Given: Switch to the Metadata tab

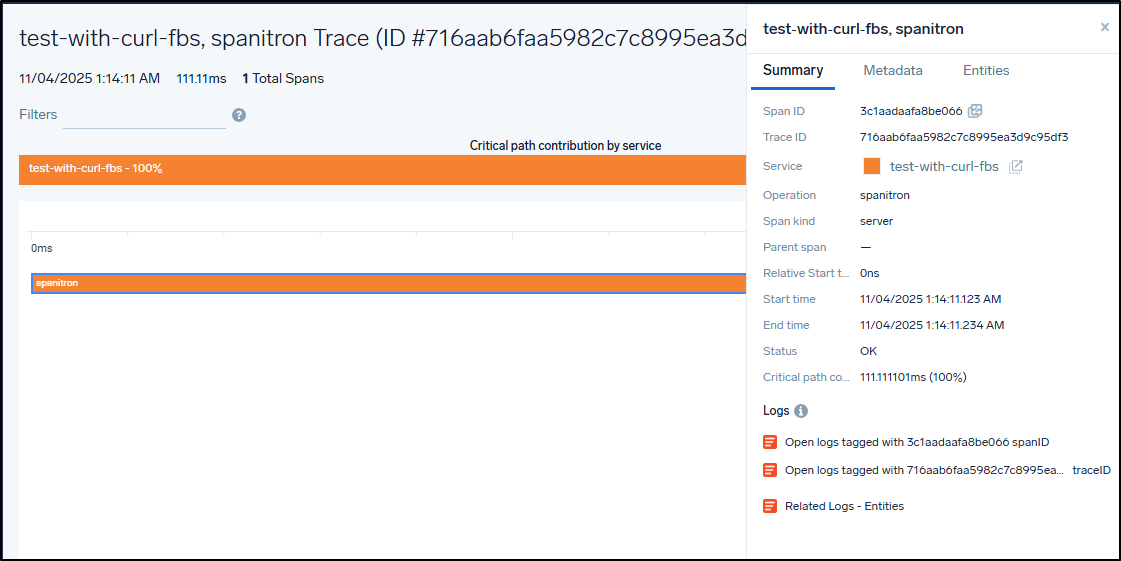Looking at the screenshot, I should (893, 71).
